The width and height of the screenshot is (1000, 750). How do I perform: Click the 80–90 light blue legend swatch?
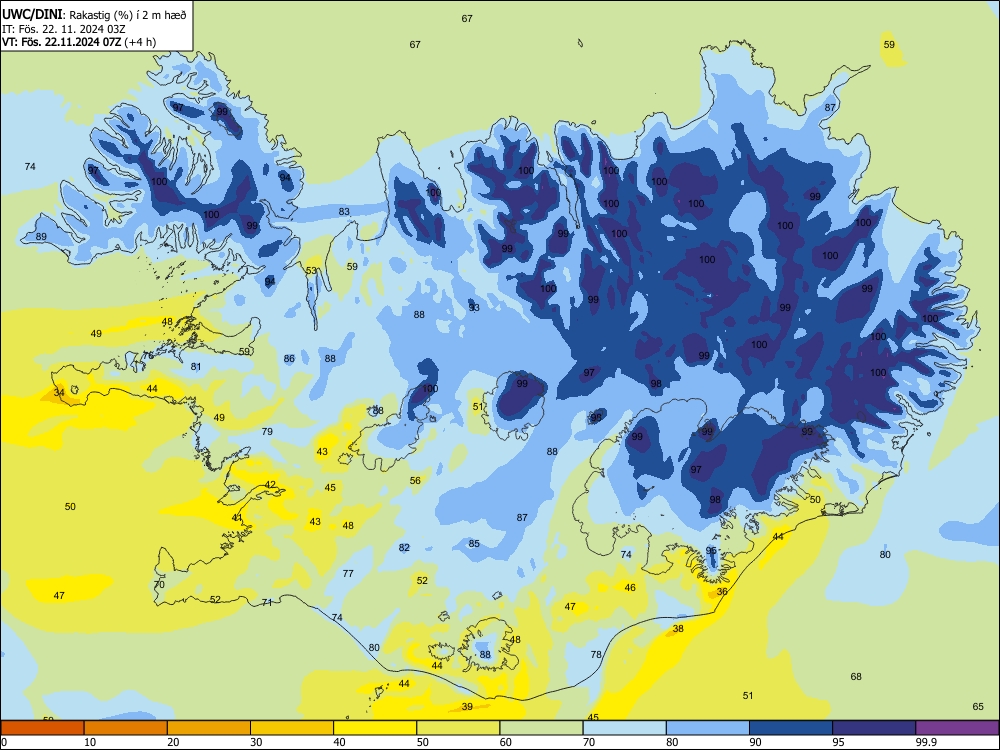[708, 728]
